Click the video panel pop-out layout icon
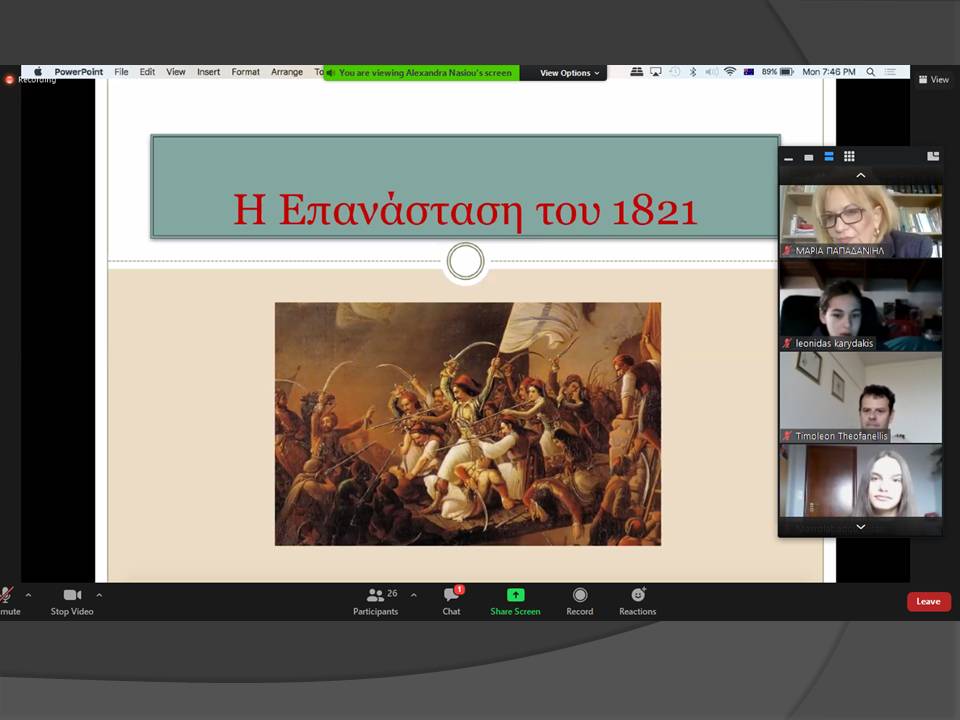 [x=933, y=157]
